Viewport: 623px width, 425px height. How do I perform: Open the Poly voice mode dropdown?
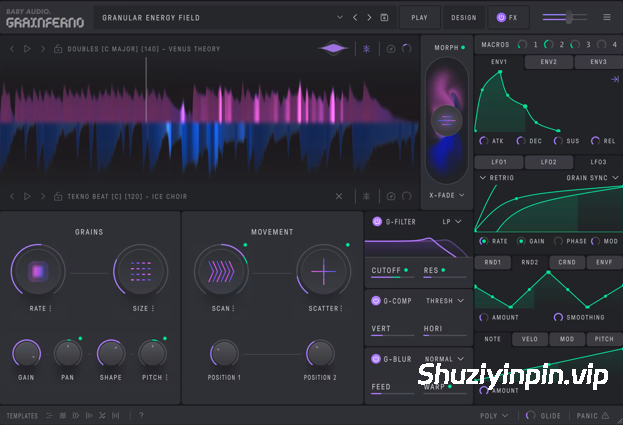(x=494, y=415)
